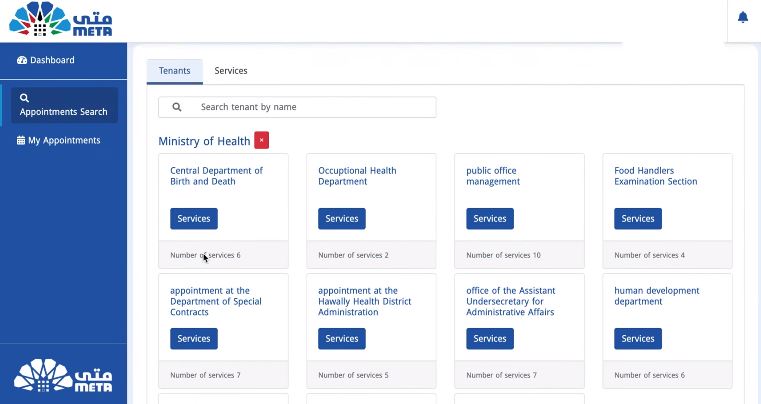761x404 pixels.
Task: Click the magnifier icon in tenant search
Action: [x=177, y=107]
